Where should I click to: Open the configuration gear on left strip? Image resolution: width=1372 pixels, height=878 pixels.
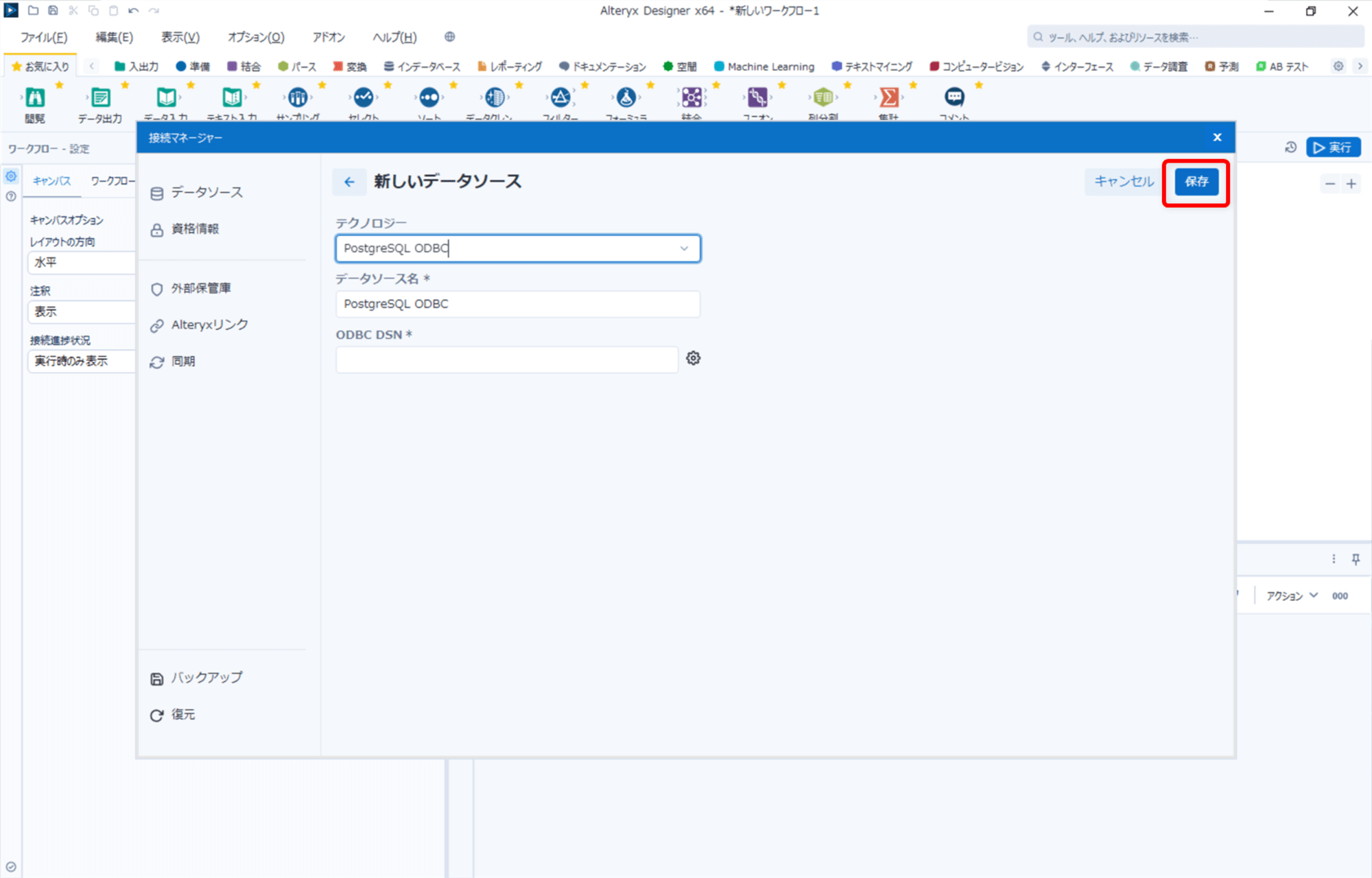click(x=11, y=176)
